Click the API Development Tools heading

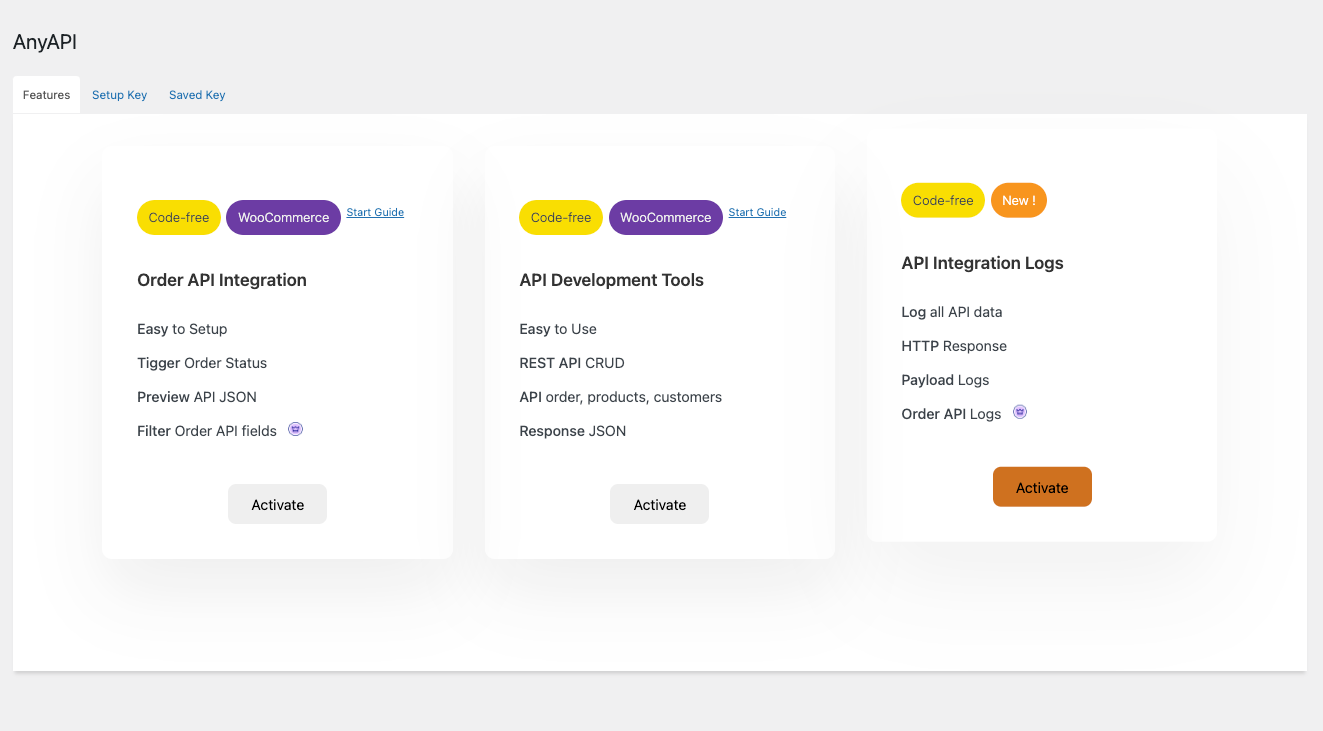[611, 280]
